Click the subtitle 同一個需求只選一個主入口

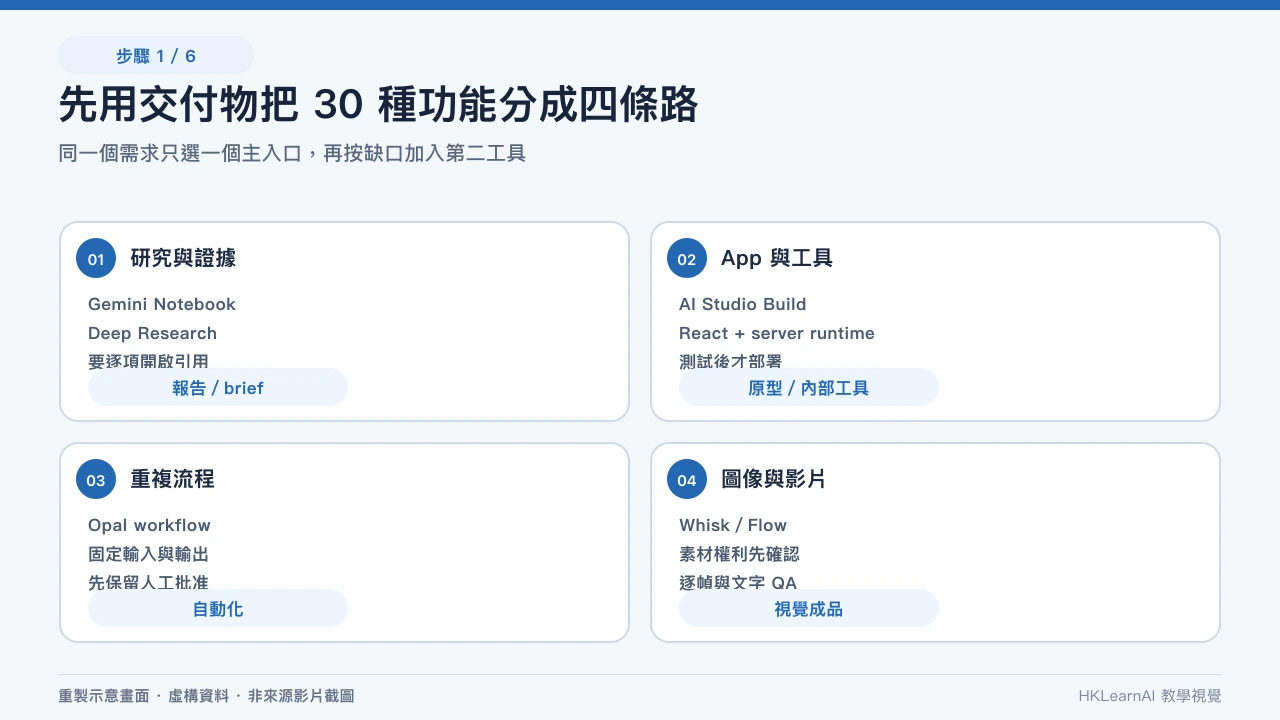(x=180, y=153)
